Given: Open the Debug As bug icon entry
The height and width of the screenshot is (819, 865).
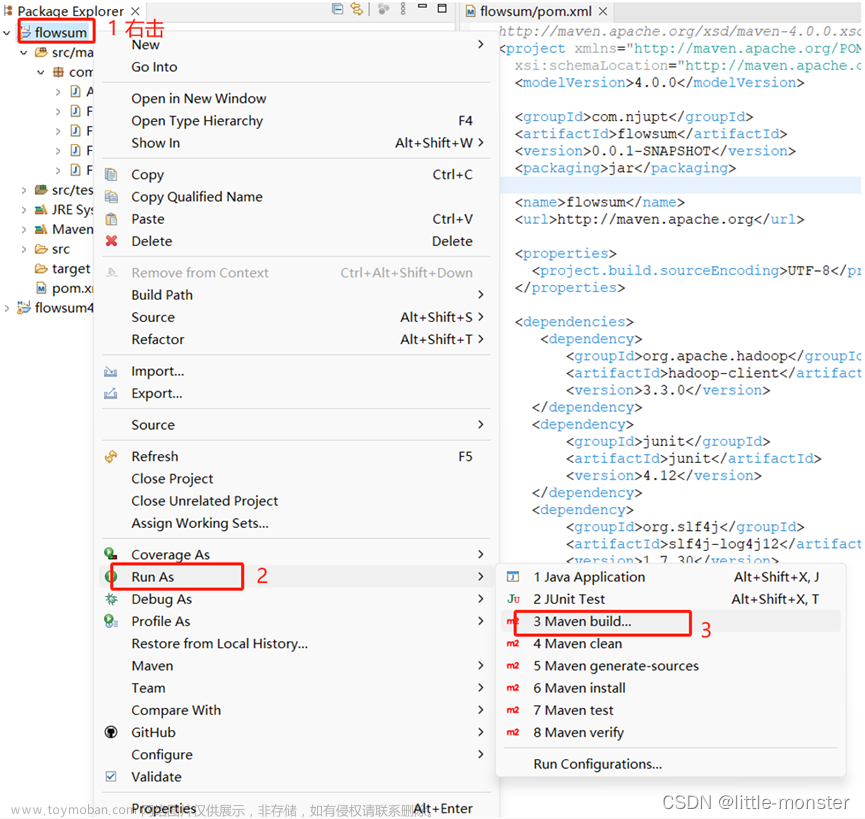Looking at the screenshot, I should [x=111, y=599].
